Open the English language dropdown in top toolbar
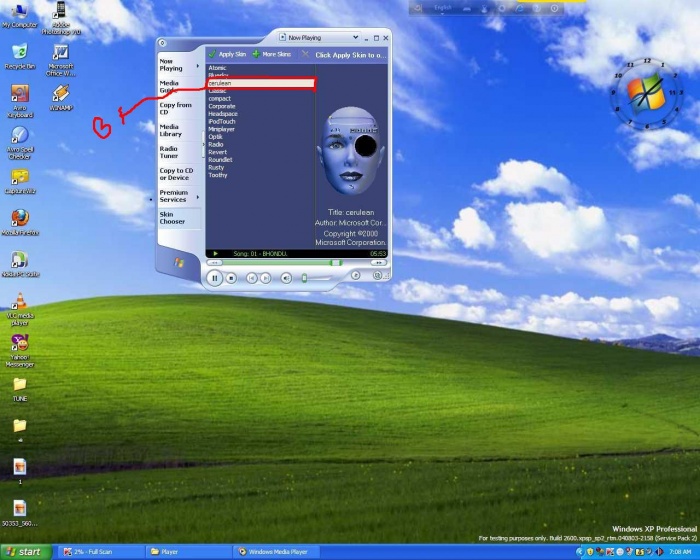700x560 pixels. 442,8
